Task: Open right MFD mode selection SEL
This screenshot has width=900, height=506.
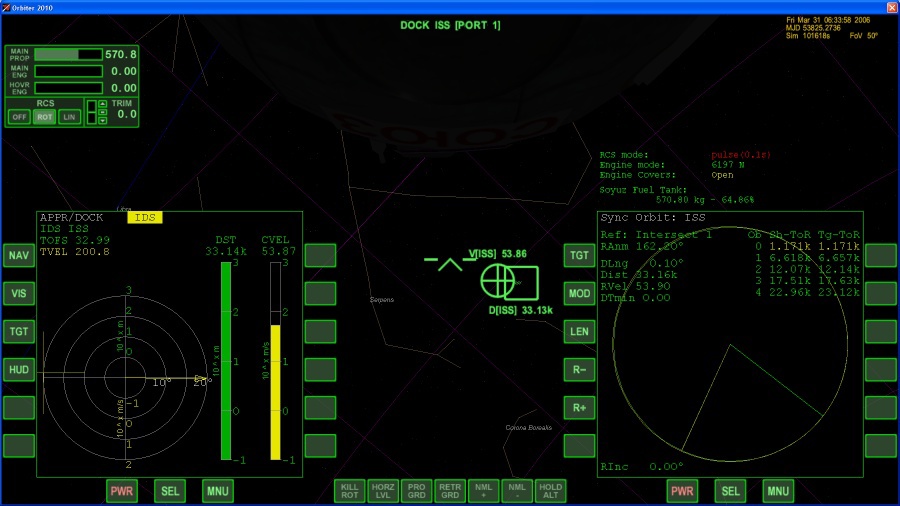Action: pyautogui.click(x=730, y=491)
